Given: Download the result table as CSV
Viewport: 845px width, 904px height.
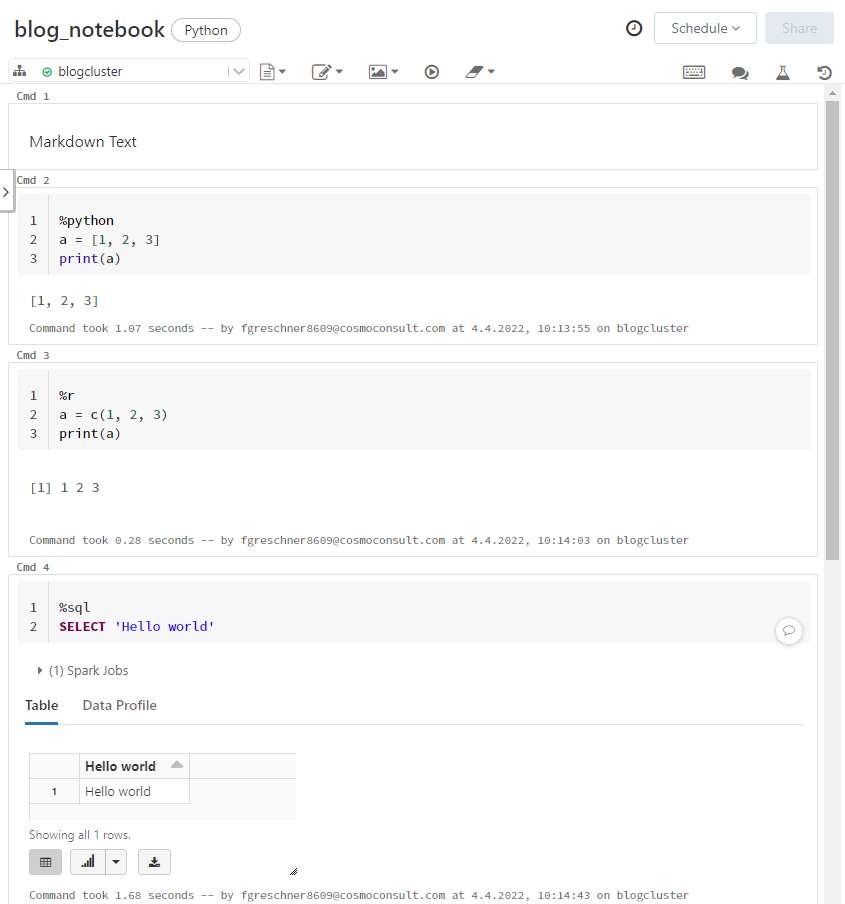Looking at the screenshot, I should click(154, 862).
